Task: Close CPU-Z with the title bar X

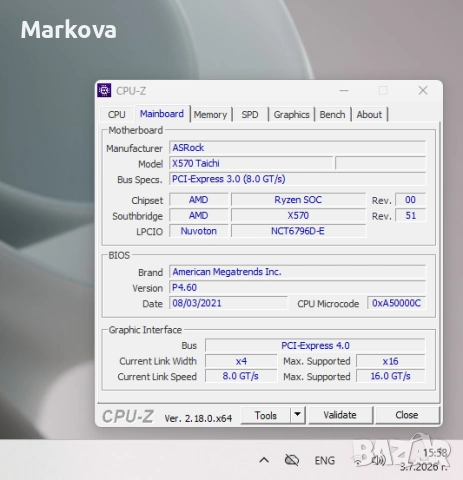Action: tap(423, 90)
